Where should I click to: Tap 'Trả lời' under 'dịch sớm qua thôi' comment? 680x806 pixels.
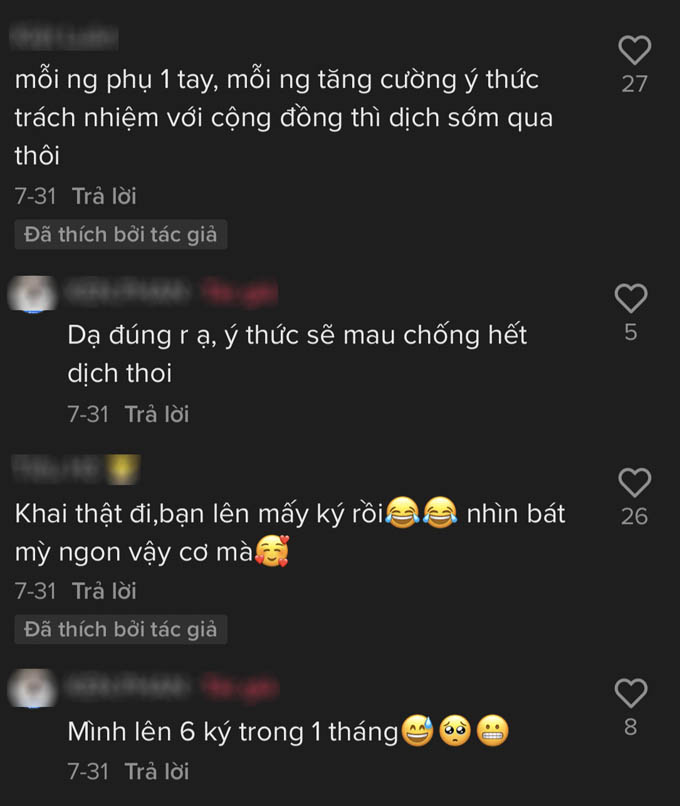(x=104, y=196)
